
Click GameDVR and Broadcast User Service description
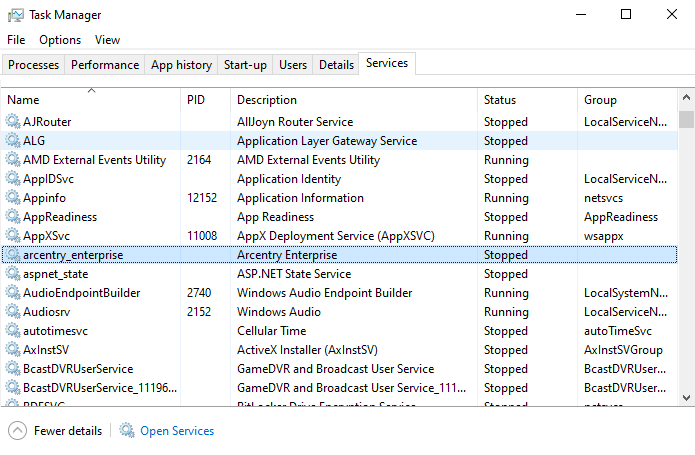click(x=336, y=369)
